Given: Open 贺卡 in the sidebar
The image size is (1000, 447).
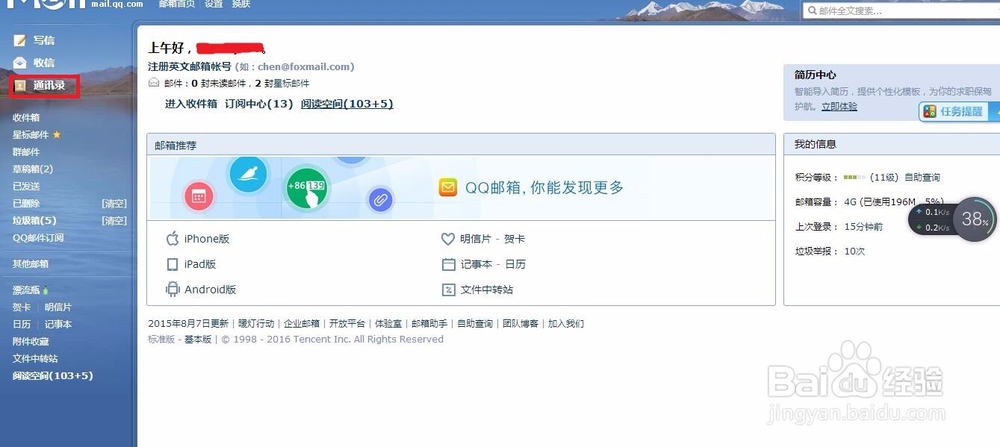Looking at the screenshot, I should (22, 307).
